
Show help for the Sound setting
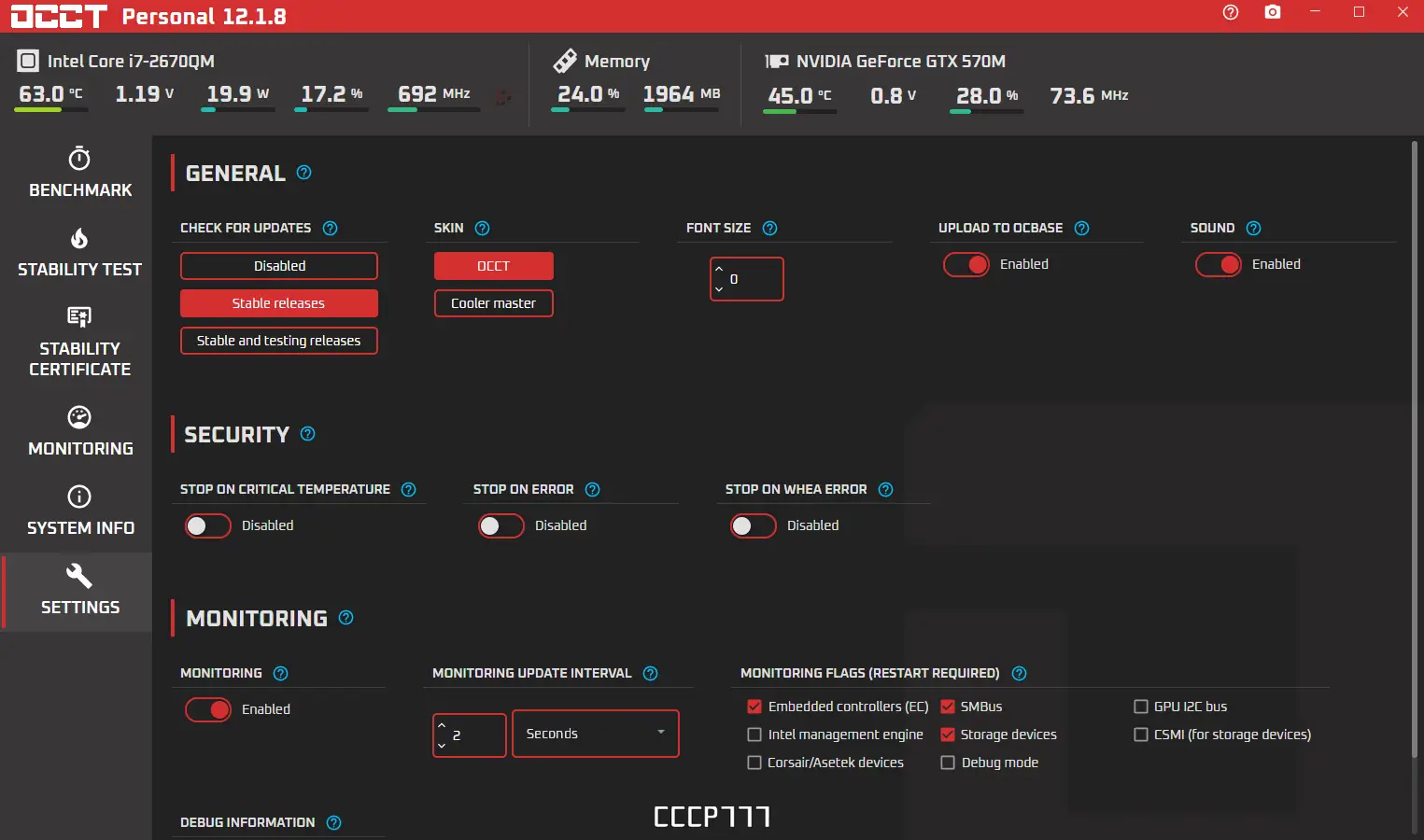[1254, 229]
